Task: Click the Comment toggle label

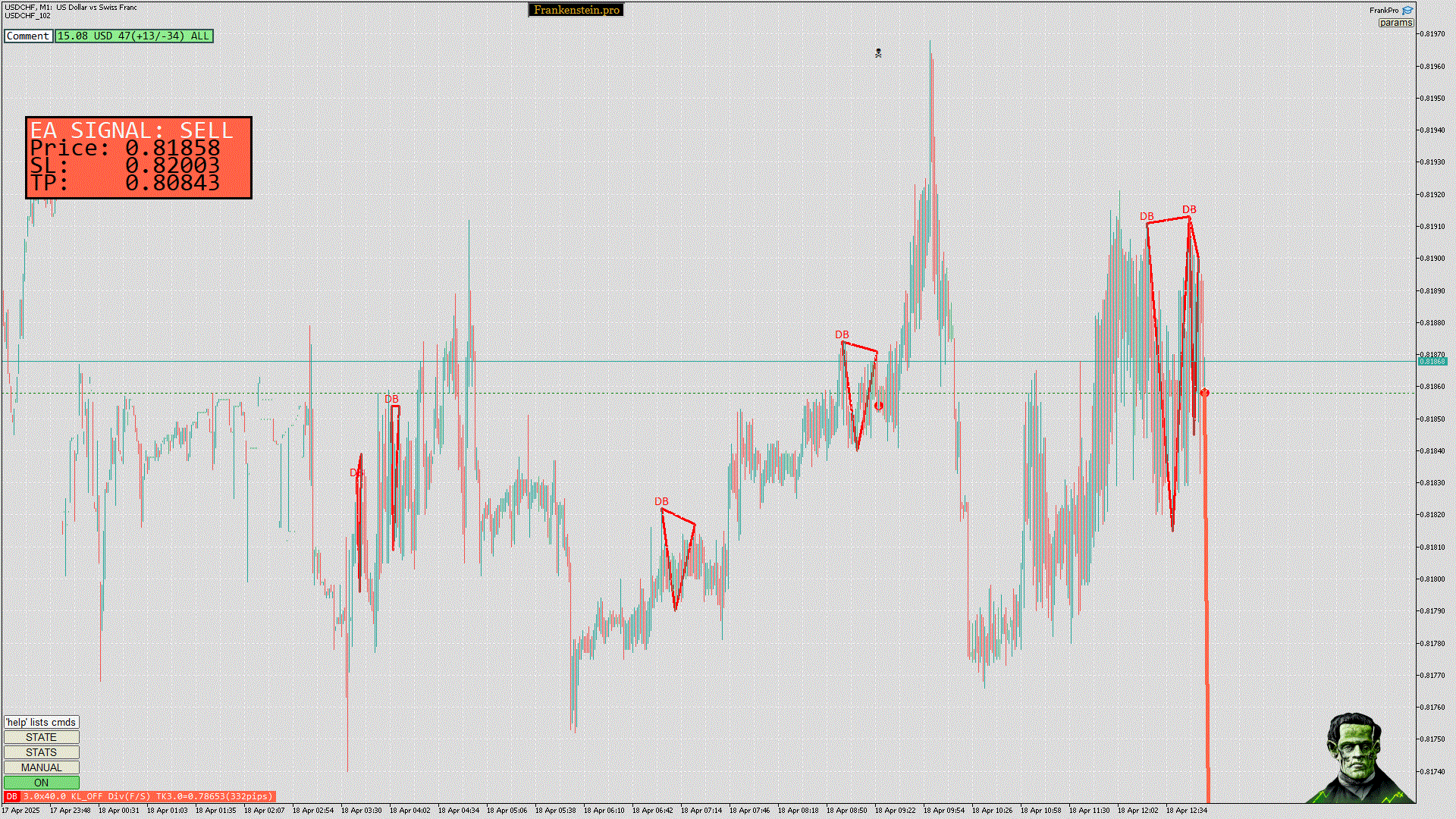Action: pos(28,36)
